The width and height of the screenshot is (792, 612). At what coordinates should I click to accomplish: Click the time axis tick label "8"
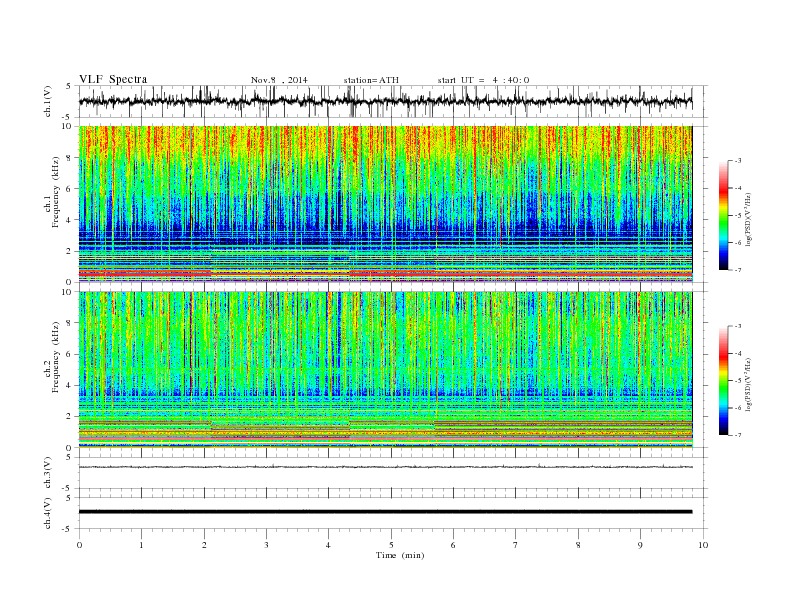click(578, 545)
